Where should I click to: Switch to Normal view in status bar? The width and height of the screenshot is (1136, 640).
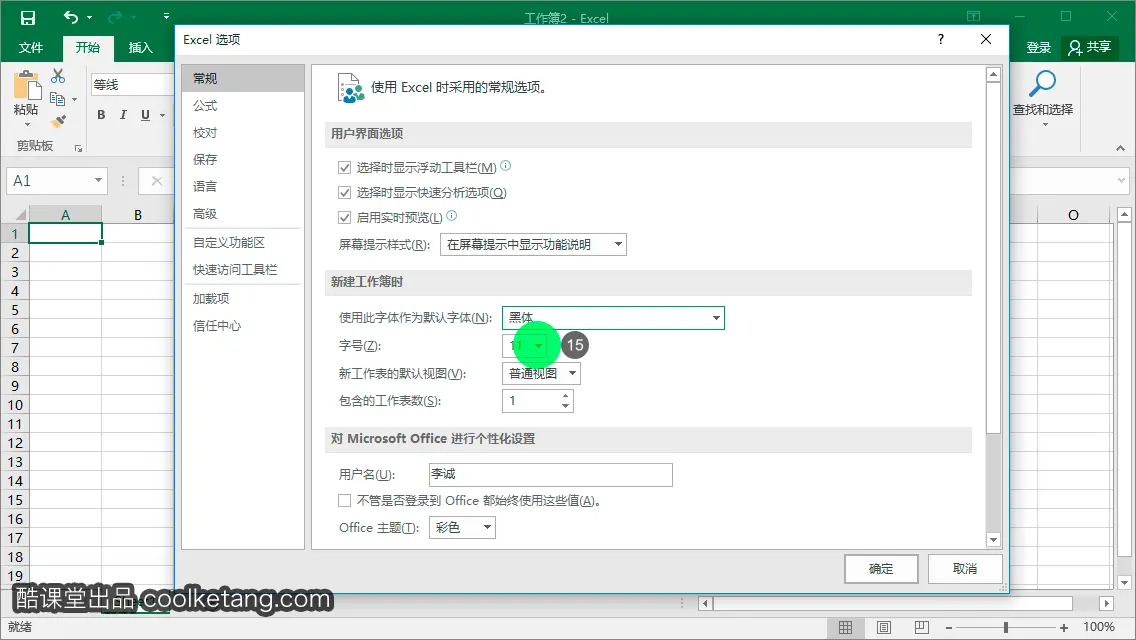tap(845, 628)
